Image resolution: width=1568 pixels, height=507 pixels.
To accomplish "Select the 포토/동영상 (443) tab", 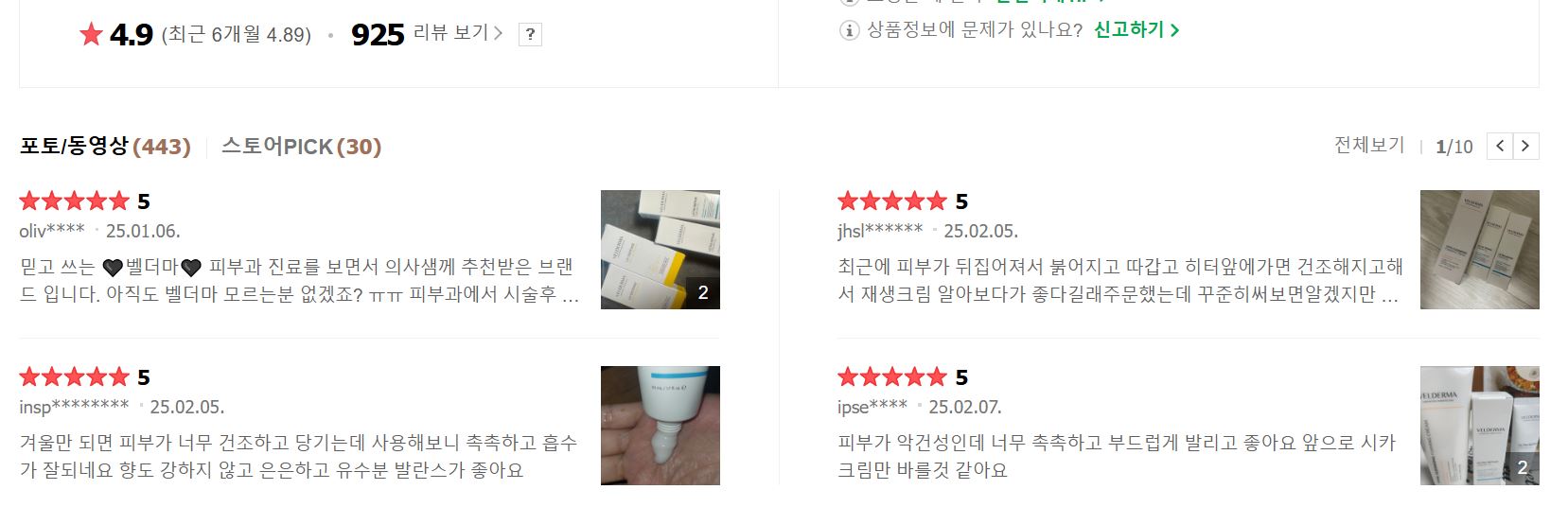I will pyautogui.click(x=105, y=147).
